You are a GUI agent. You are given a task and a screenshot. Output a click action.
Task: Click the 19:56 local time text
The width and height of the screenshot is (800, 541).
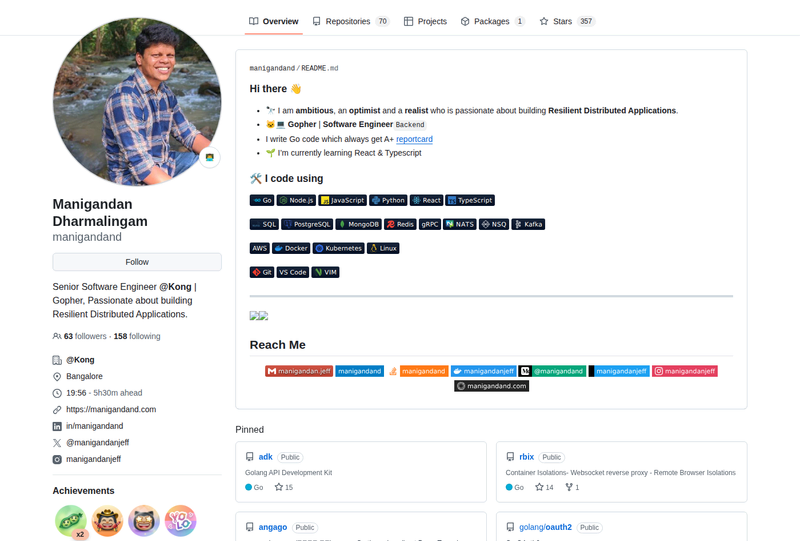[x=76, y=393]
